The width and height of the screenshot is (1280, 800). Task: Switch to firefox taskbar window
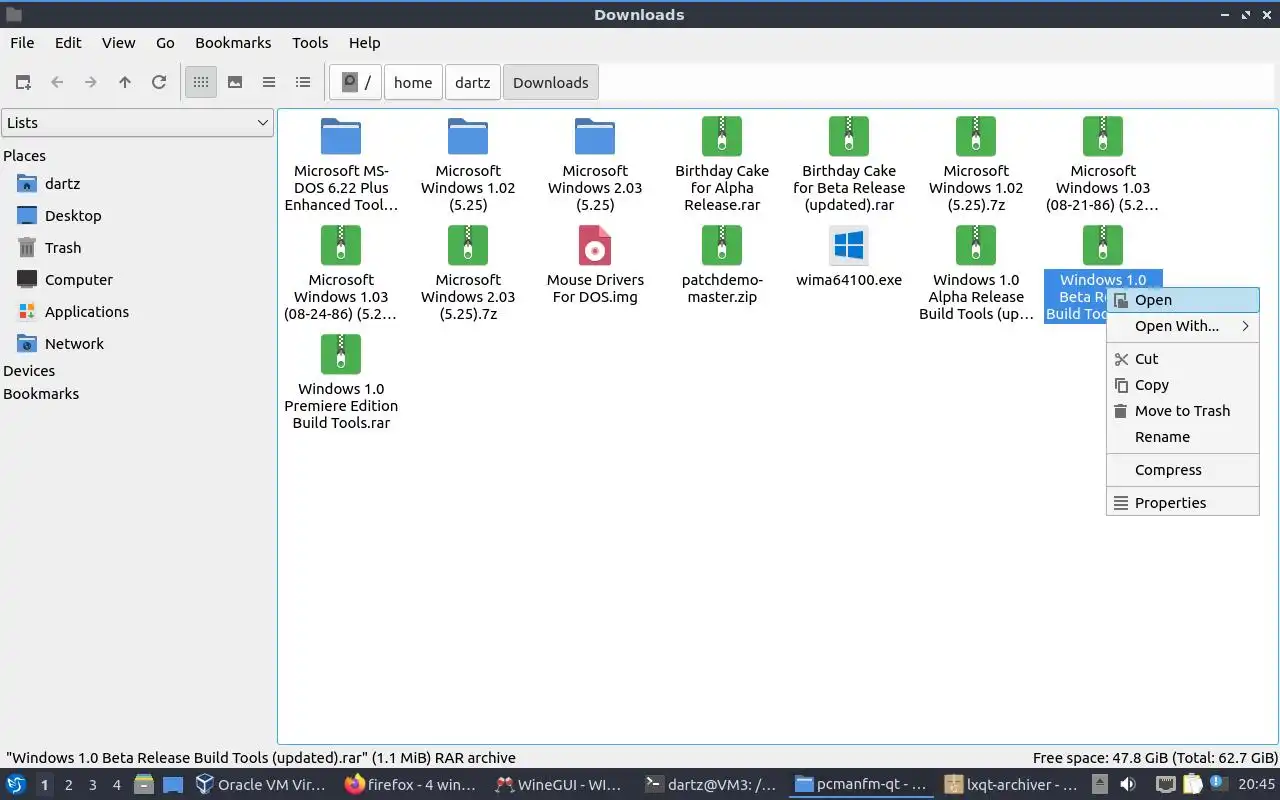pos(413,785)
